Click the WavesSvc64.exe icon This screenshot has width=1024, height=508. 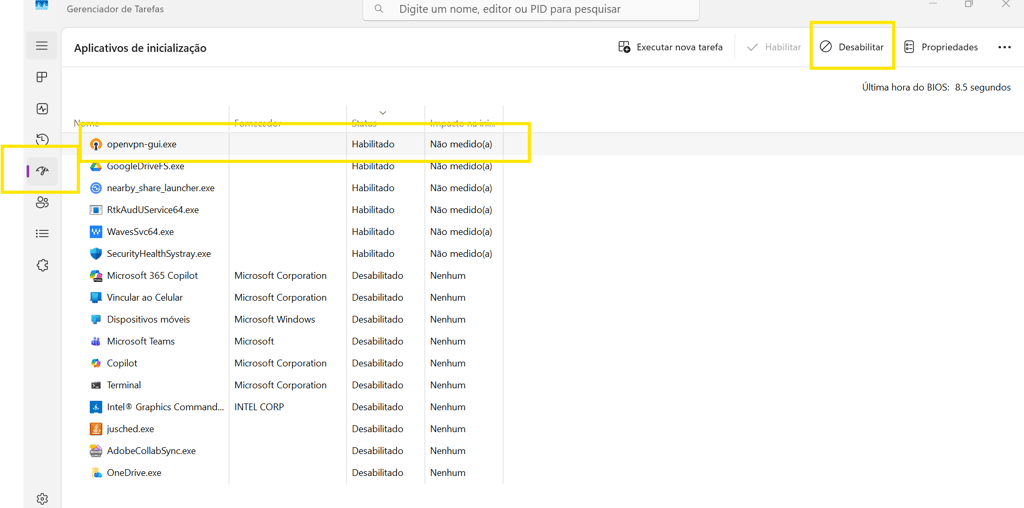[95, 232]
